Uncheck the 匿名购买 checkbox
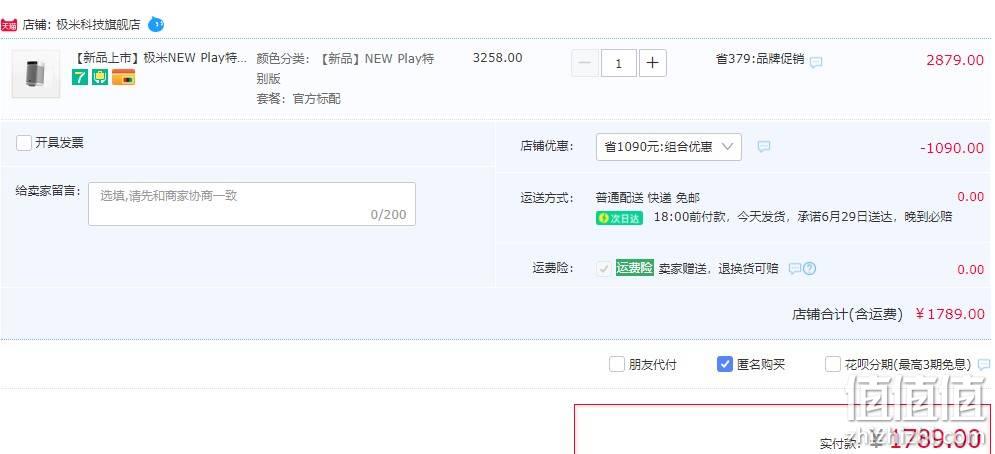This screenshot has width=995, height=454. click(725, 364)
